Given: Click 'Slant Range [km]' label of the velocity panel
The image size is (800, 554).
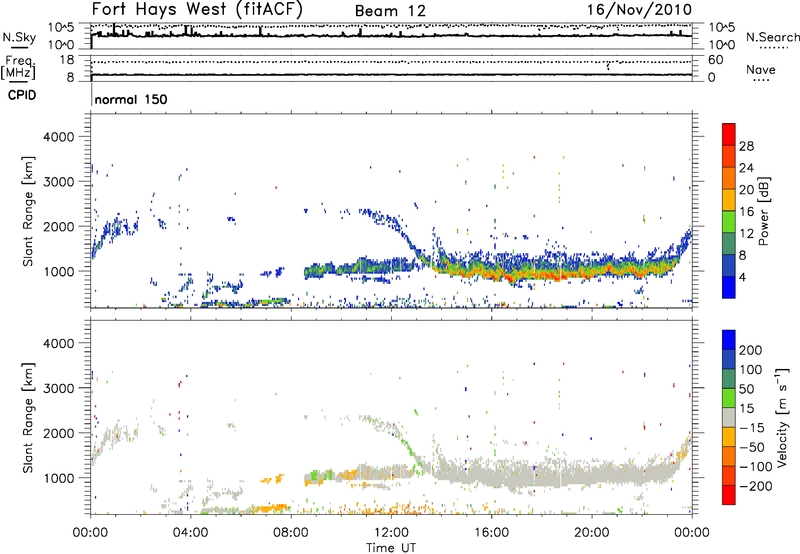Looking at the screenshot, I should click(x=28, y=417).
